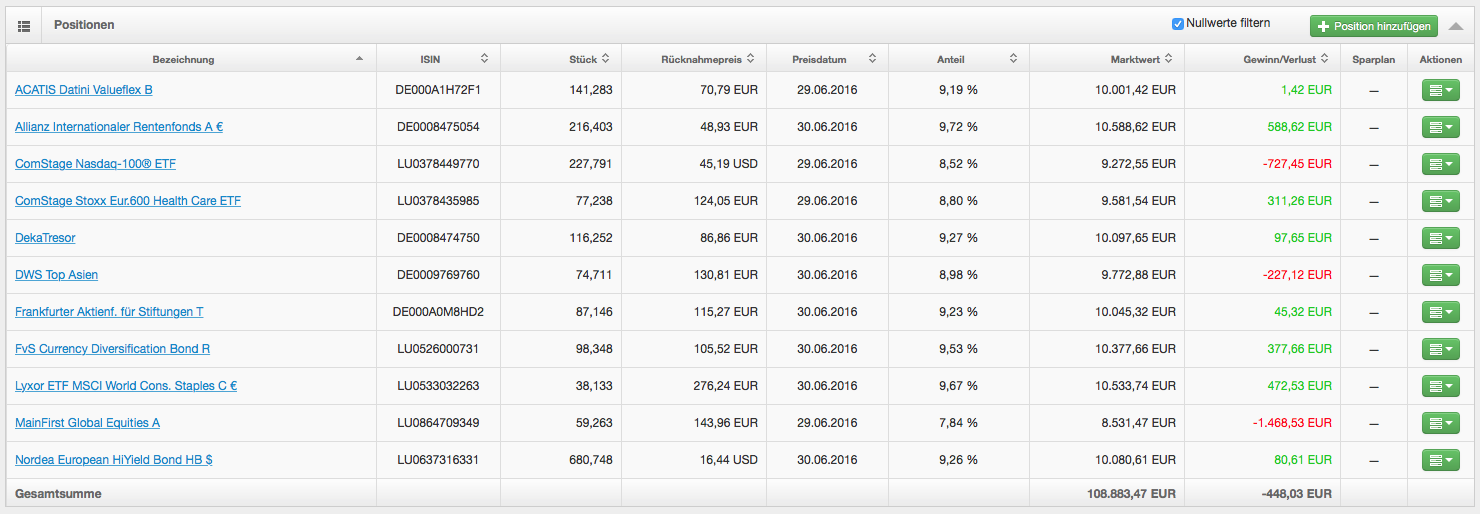Viewport: 1480px width, 514px height.
Task: Click the list icon beside Positionen
Action: click(24, 25)
